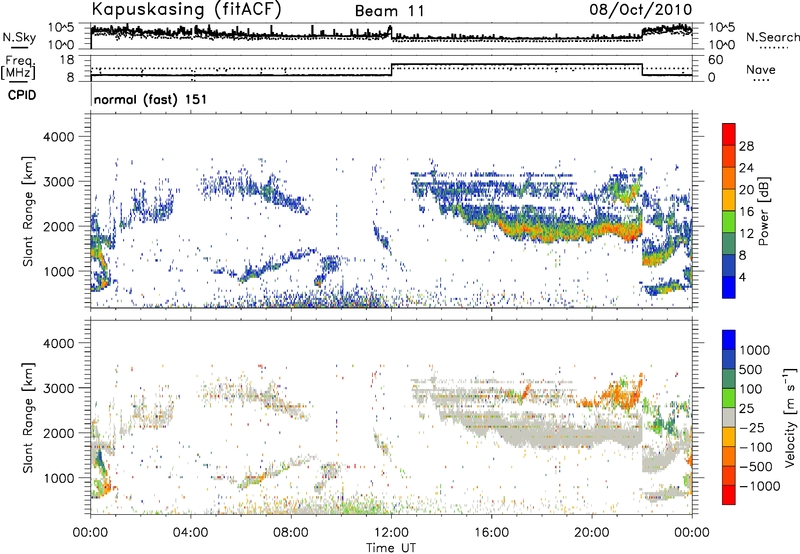Click the "24" label on the Power colorbar
This screenshot has height=554, width=800.
point(746,168)
